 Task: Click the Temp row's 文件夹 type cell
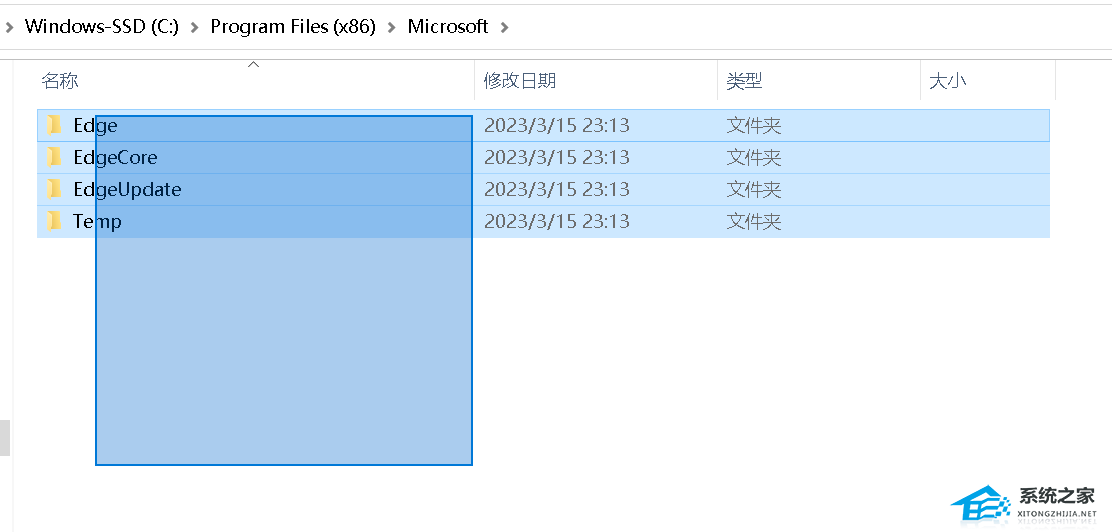[754, 221]
